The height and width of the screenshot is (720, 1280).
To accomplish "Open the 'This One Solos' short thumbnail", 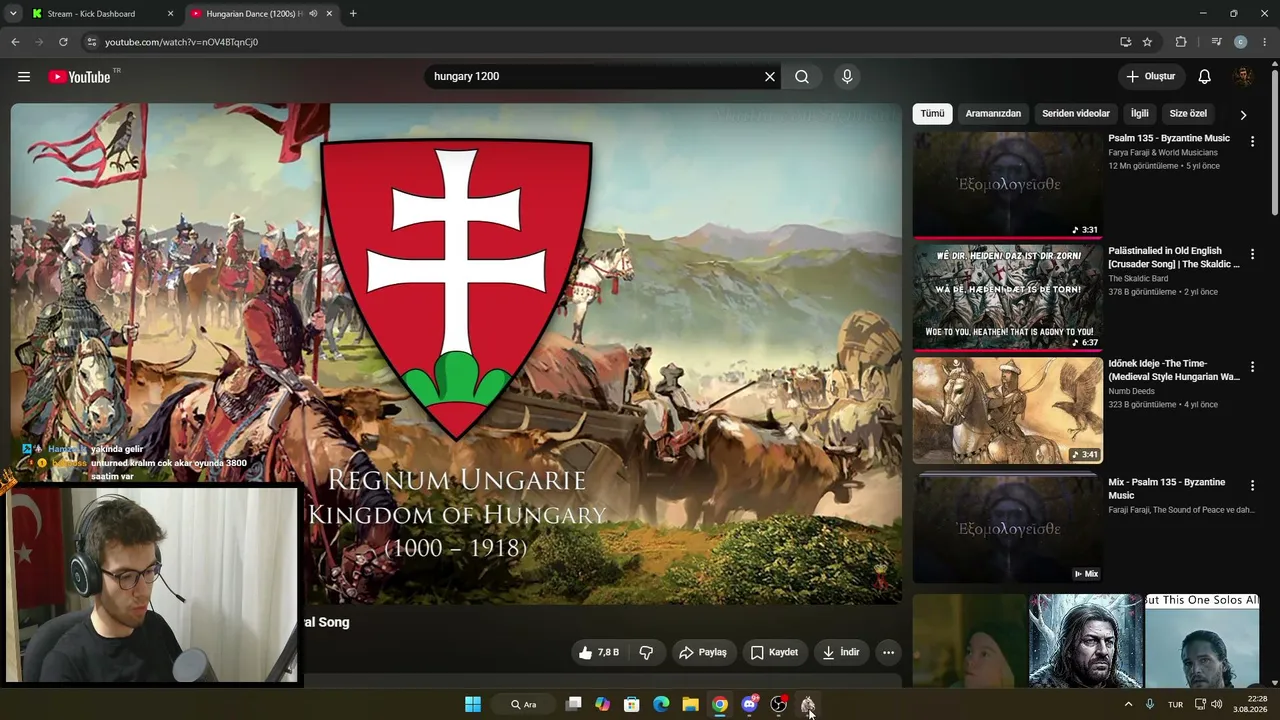I will click(x=1202, y=641).
